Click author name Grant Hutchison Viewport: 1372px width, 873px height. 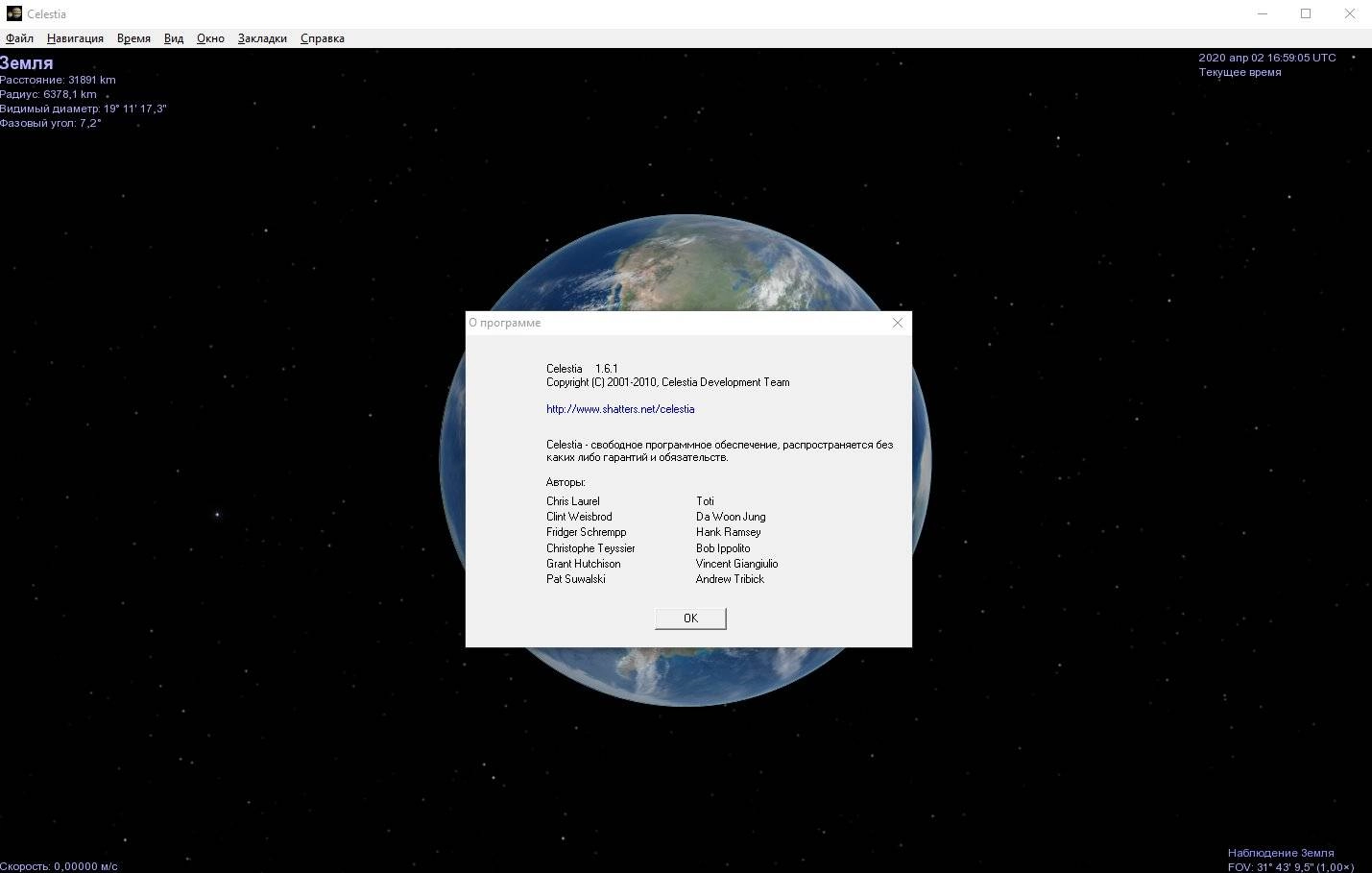584,564
